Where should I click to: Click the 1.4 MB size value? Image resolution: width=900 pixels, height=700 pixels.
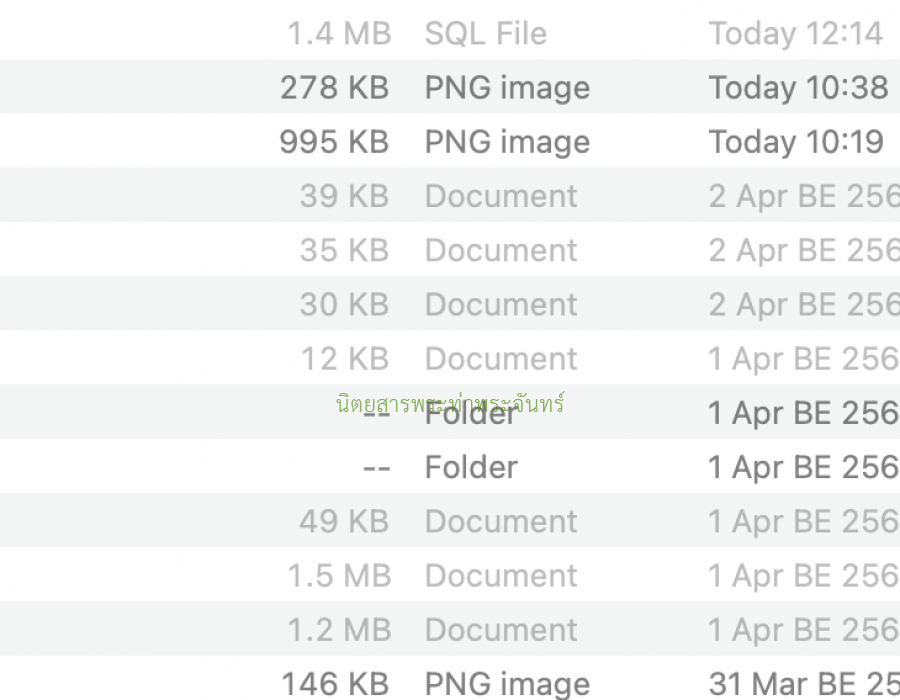tap(339, 33)
